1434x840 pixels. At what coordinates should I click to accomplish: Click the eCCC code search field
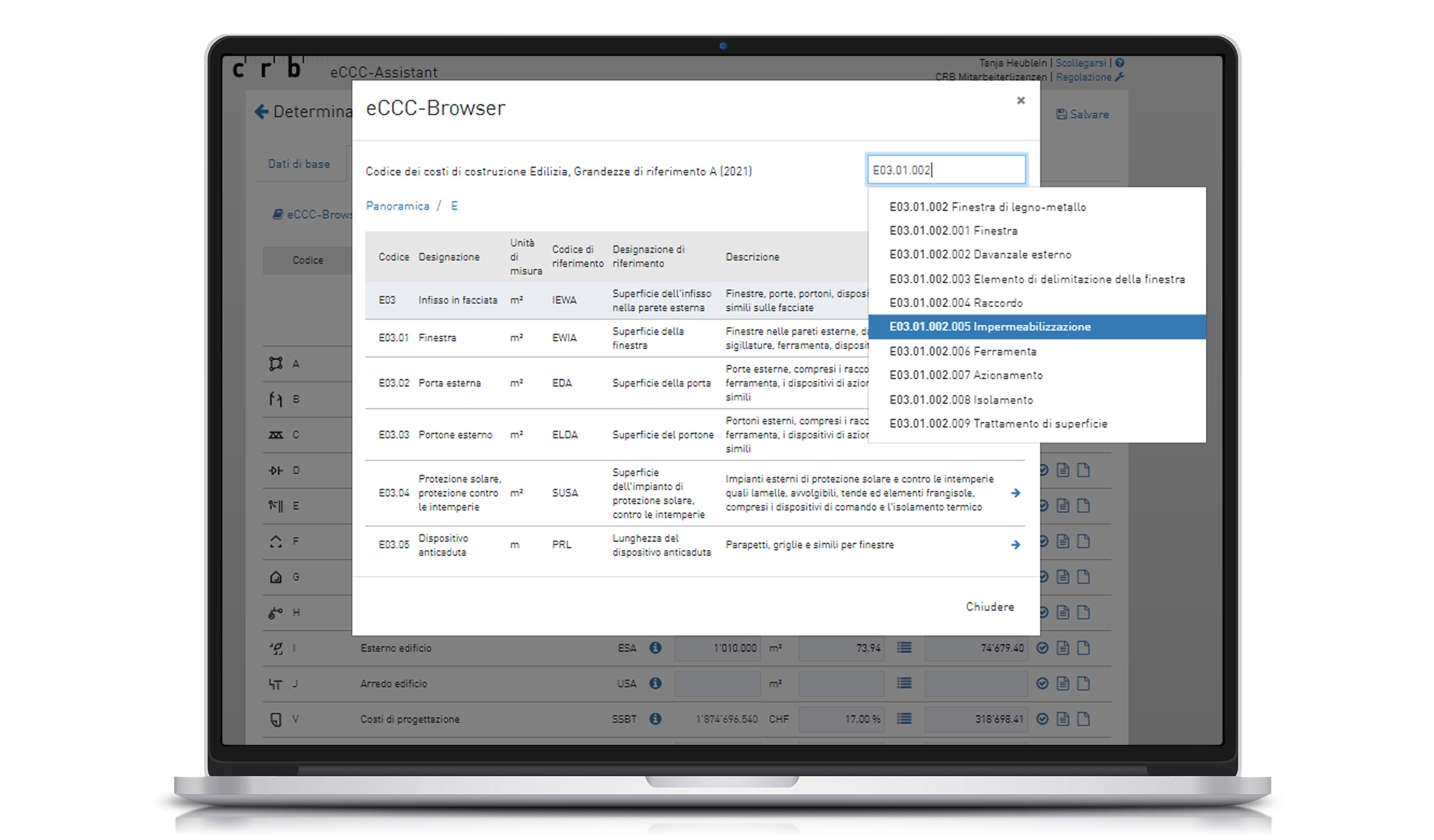pos(946,170)
